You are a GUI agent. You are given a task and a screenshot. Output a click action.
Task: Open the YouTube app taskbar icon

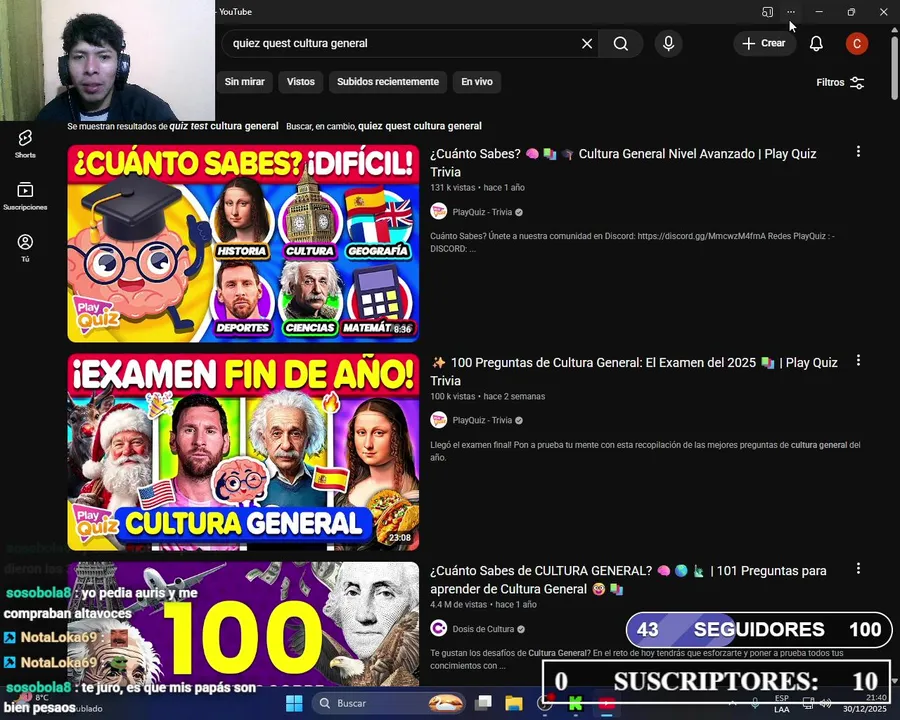pos(607,703)
